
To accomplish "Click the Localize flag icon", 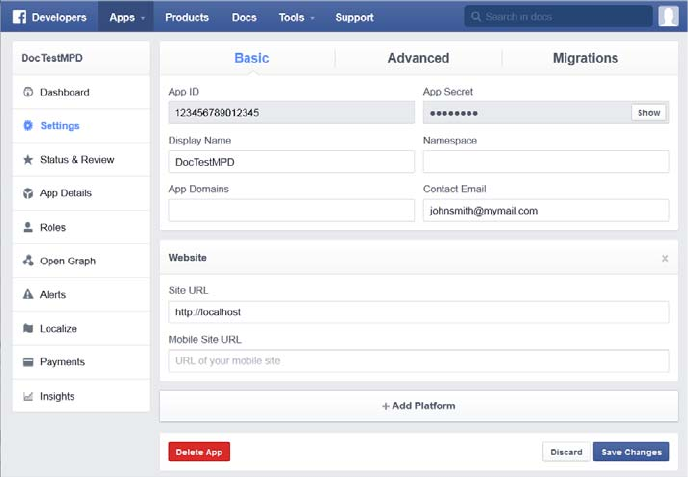I will [x=28, y=328].
